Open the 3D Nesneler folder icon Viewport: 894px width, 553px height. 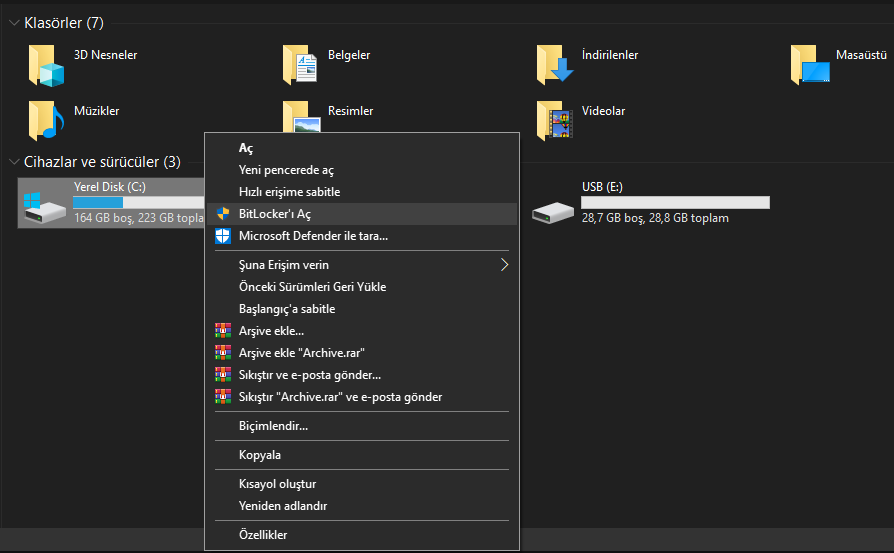(x=46, y=66)
